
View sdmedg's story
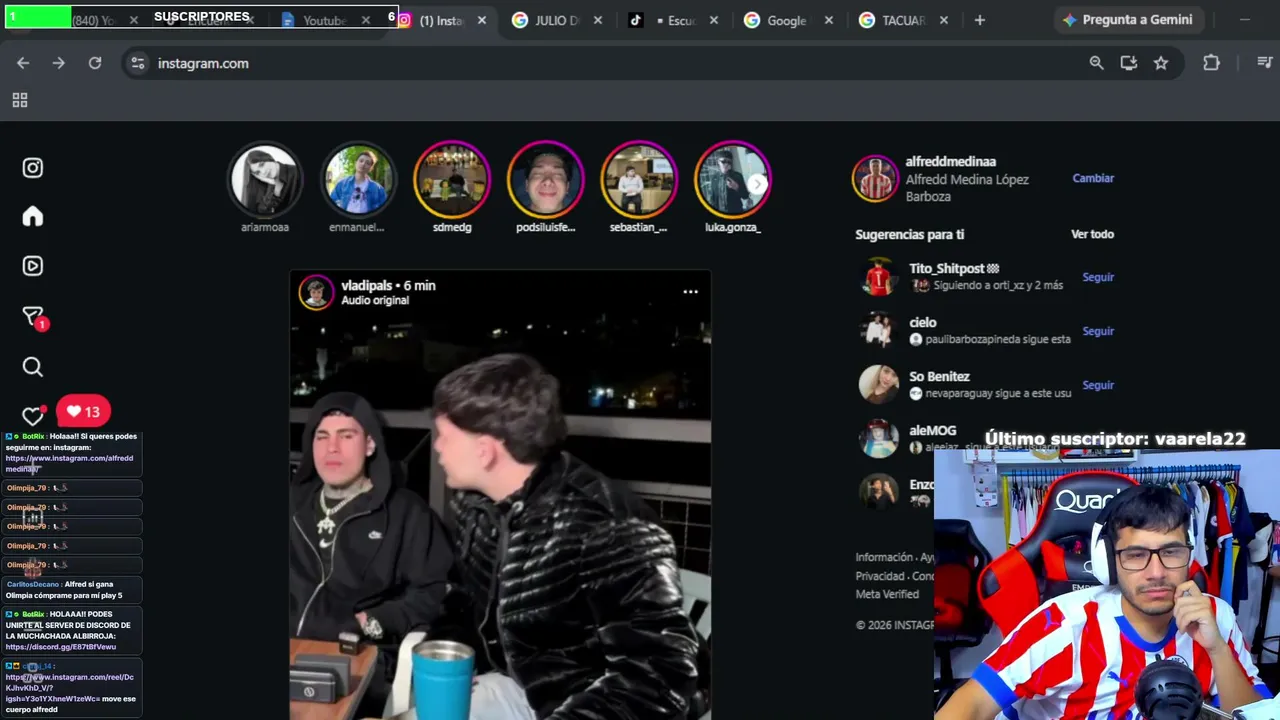pyautogui.click(x=452, y=180)
